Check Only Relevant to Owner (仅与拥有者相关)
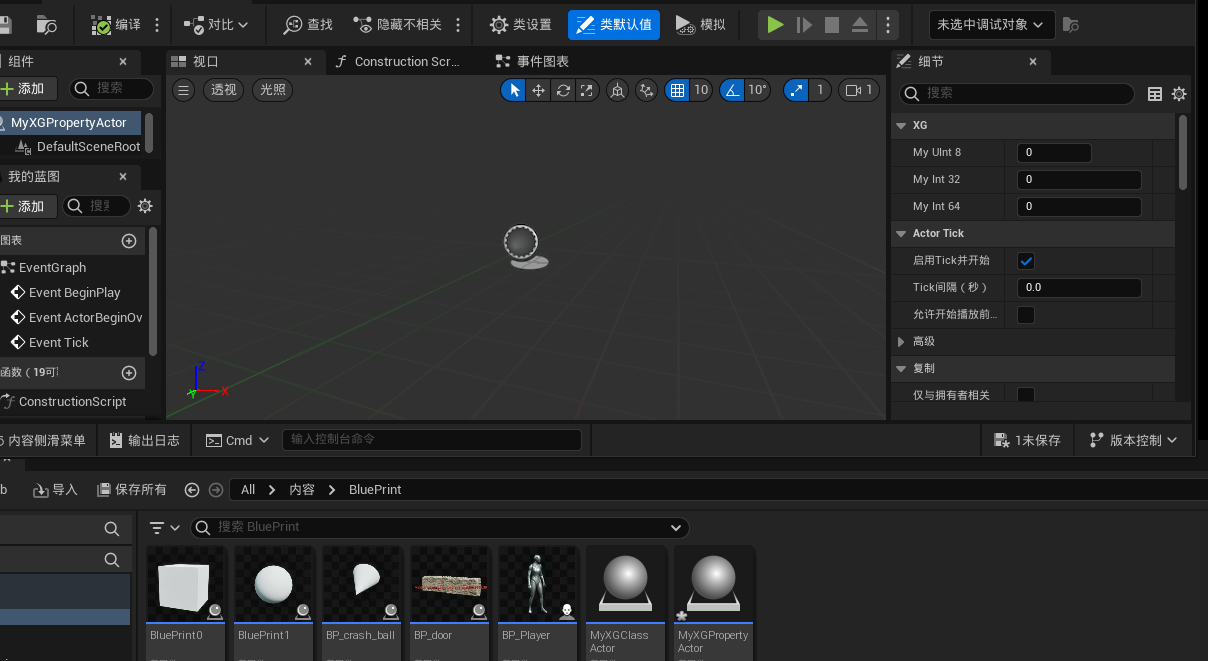1208x661 pixels. (1026, 395)
